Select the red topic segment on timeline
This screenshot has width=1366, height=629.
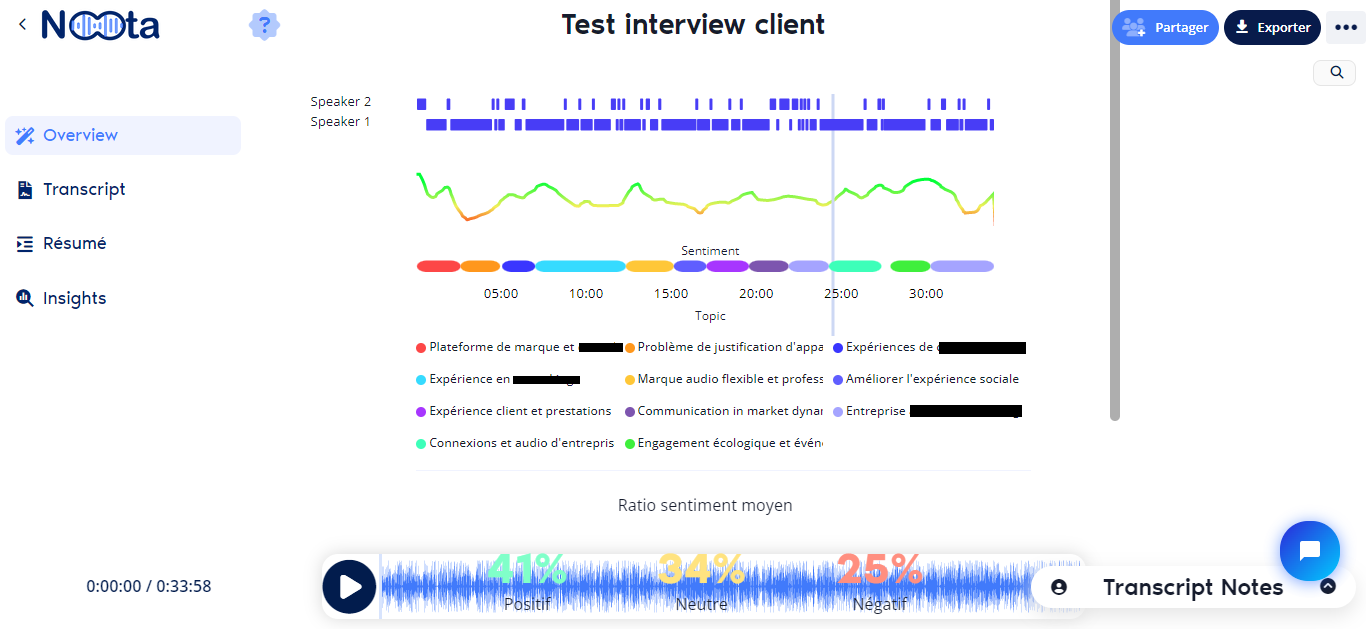(x=438, y=266)
